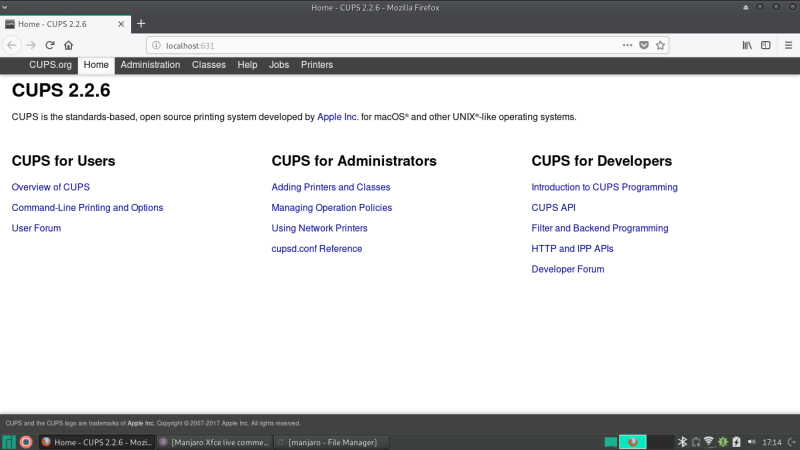Screen dimensions: 800x450
Task: Click the Firefox reload page button
Action: pos(49,45)
